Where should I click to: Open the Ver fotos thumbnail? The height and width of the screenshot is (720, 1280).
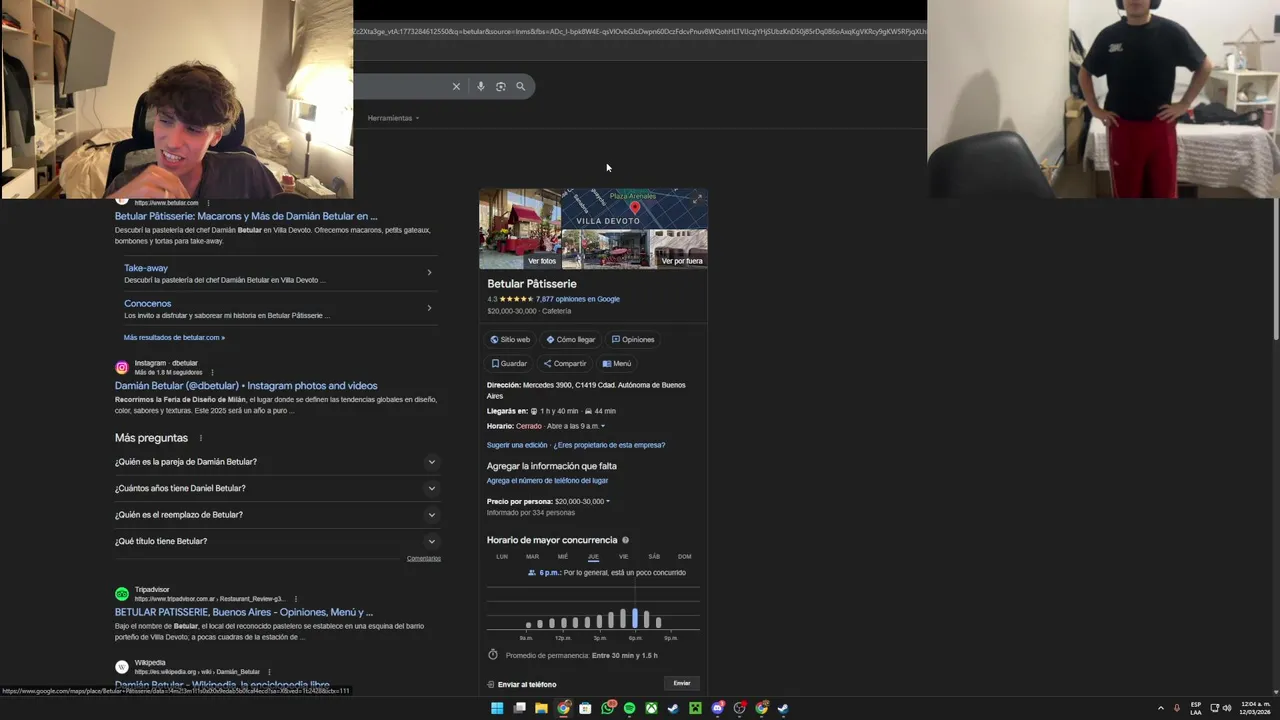(x=520, y=229)
